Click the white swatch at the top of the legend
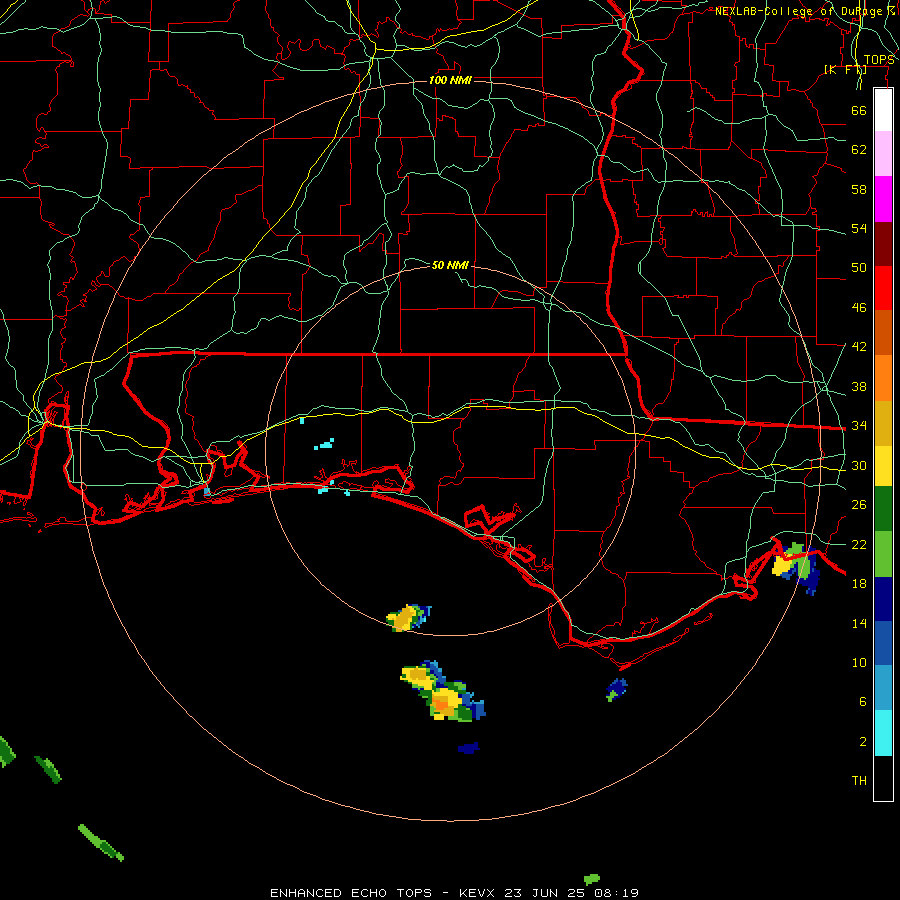 click(883, 110)
